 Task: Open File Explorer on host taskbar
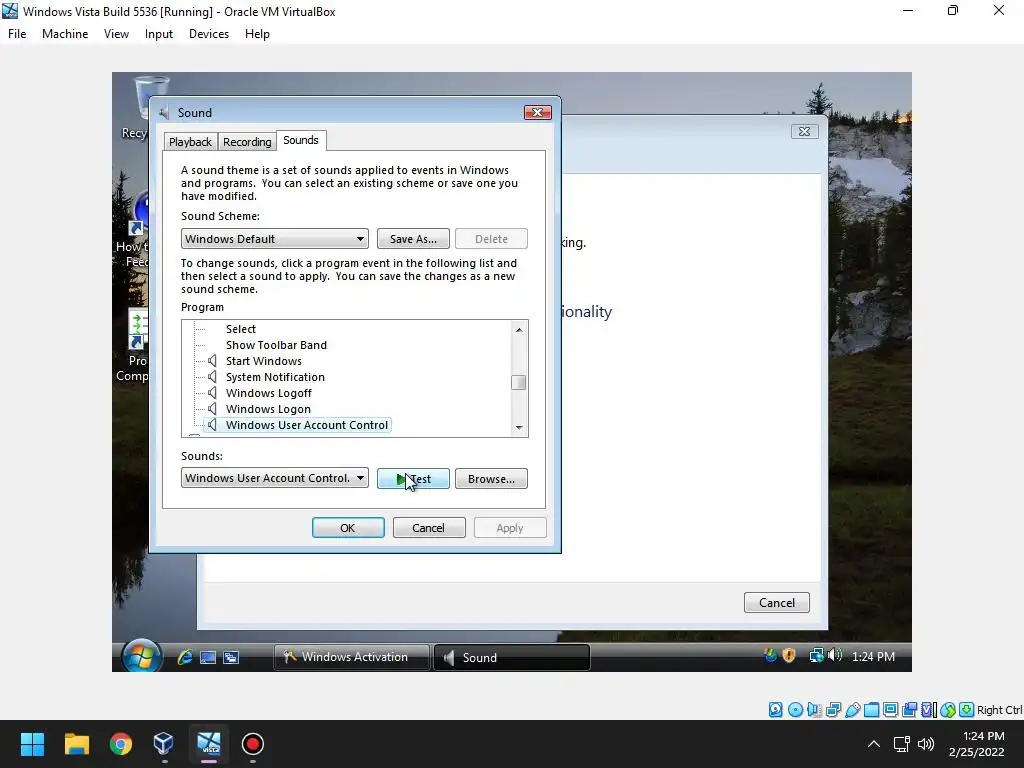pos(76,744)
